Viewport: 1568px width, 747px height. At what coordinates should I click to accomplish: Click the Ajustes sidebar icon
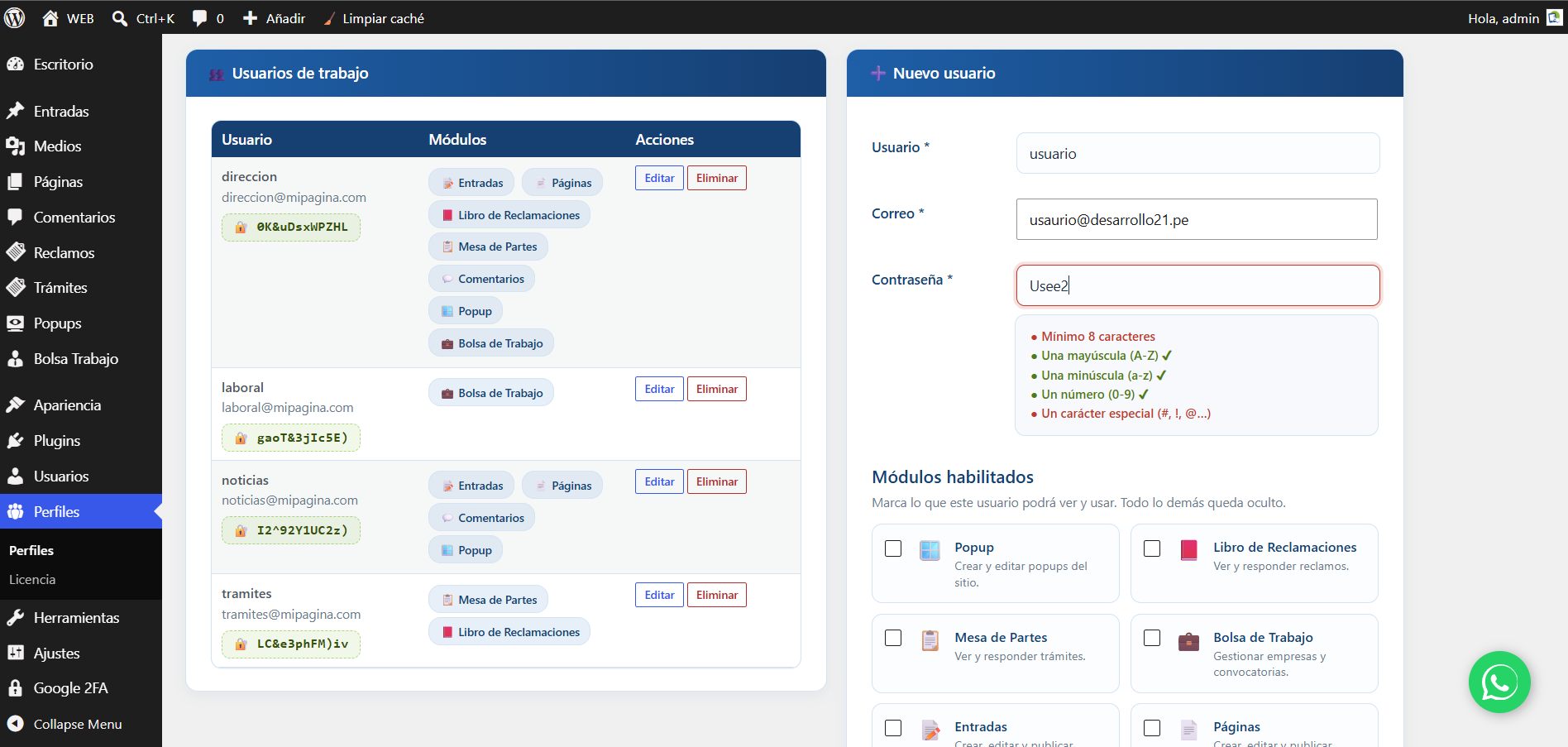pyautogui.click(x=16, y=654)
